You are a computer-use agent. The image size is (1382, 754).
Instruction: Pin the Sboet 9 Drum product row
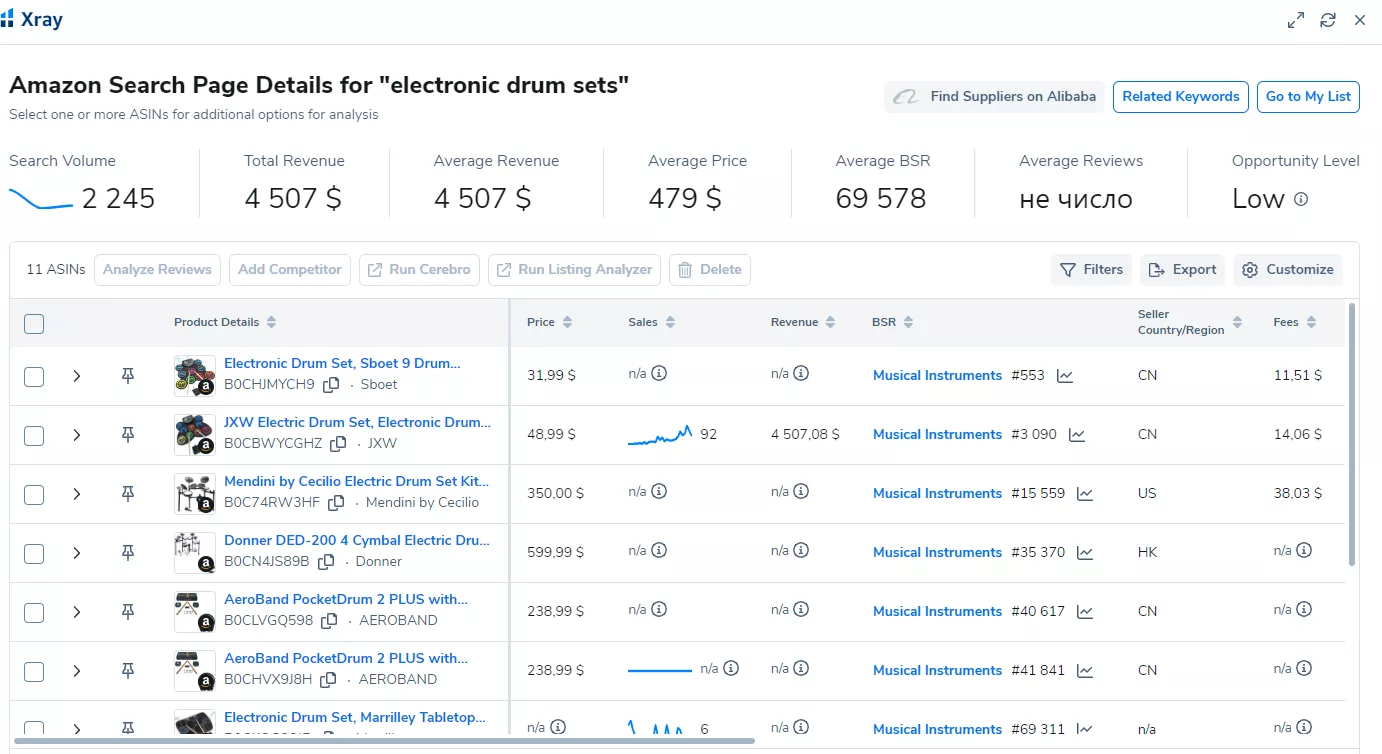click(x=128, y=376)
